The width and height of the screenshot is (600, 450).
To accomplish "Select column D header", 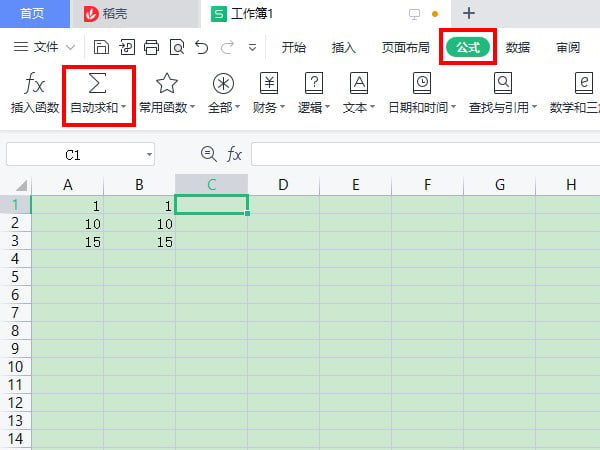I will (x=283, y=184).
